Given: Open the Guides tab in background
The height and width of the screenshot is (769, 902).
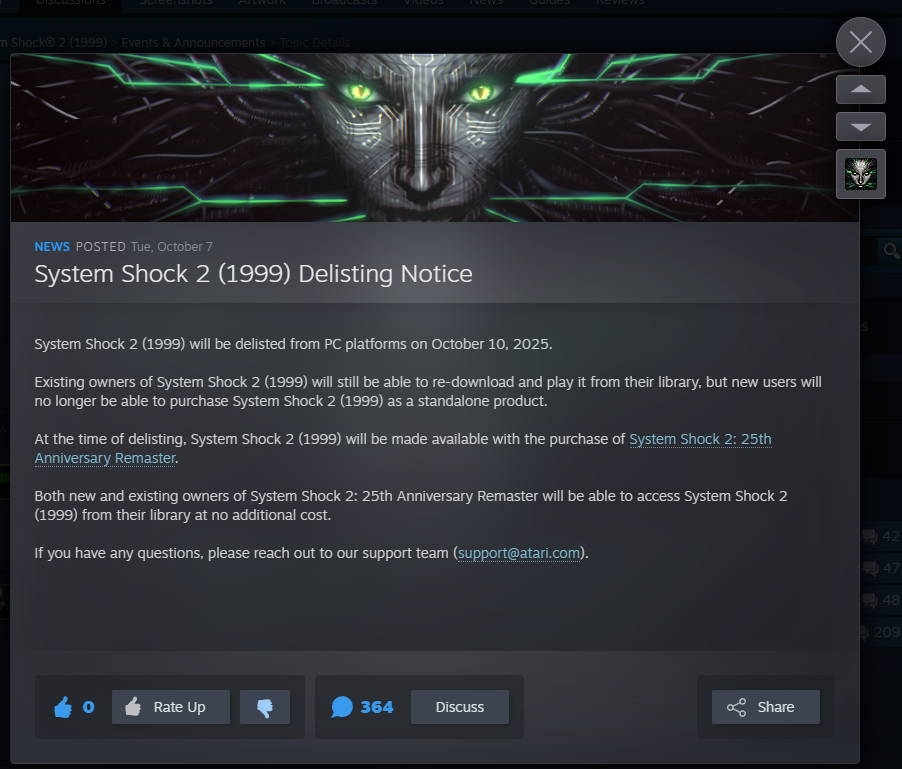Looking at the screenshot, I should pos(549,3).
